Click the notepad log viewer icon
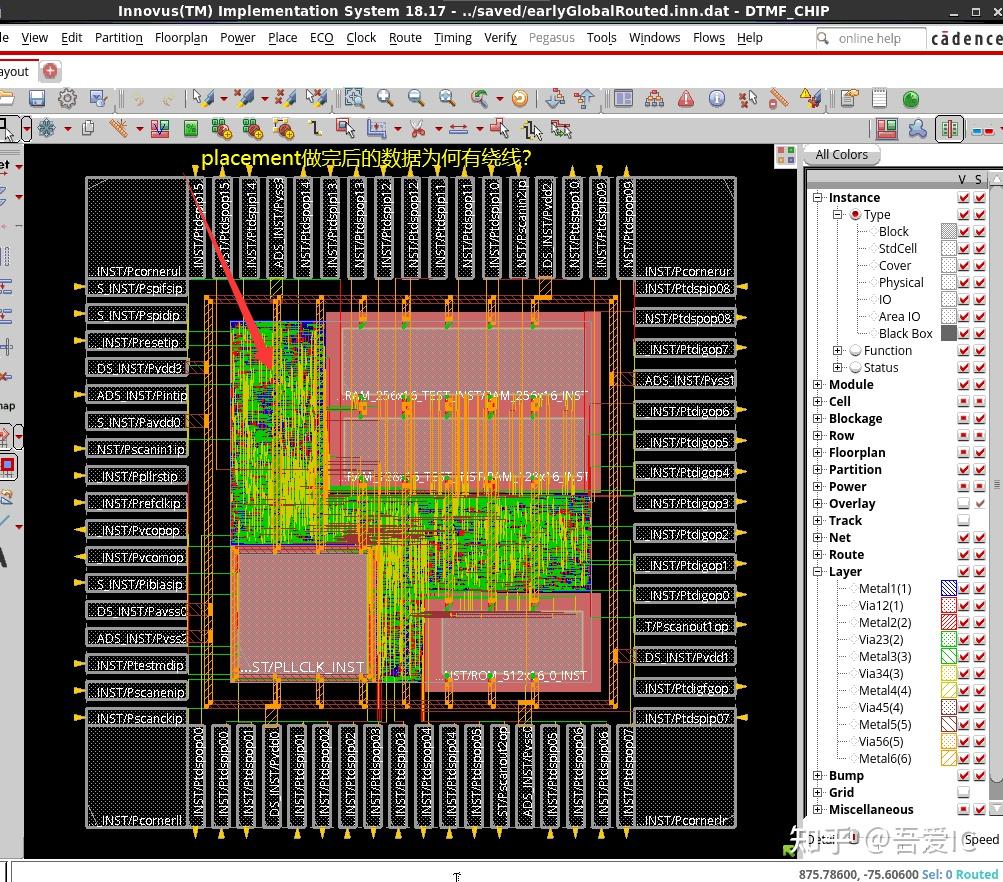 [880, 98]
